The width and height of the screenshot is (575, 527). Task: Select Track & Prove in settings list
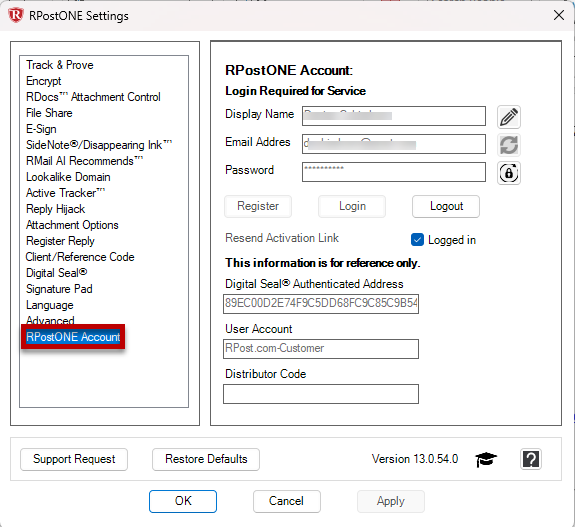coord(60,65)
